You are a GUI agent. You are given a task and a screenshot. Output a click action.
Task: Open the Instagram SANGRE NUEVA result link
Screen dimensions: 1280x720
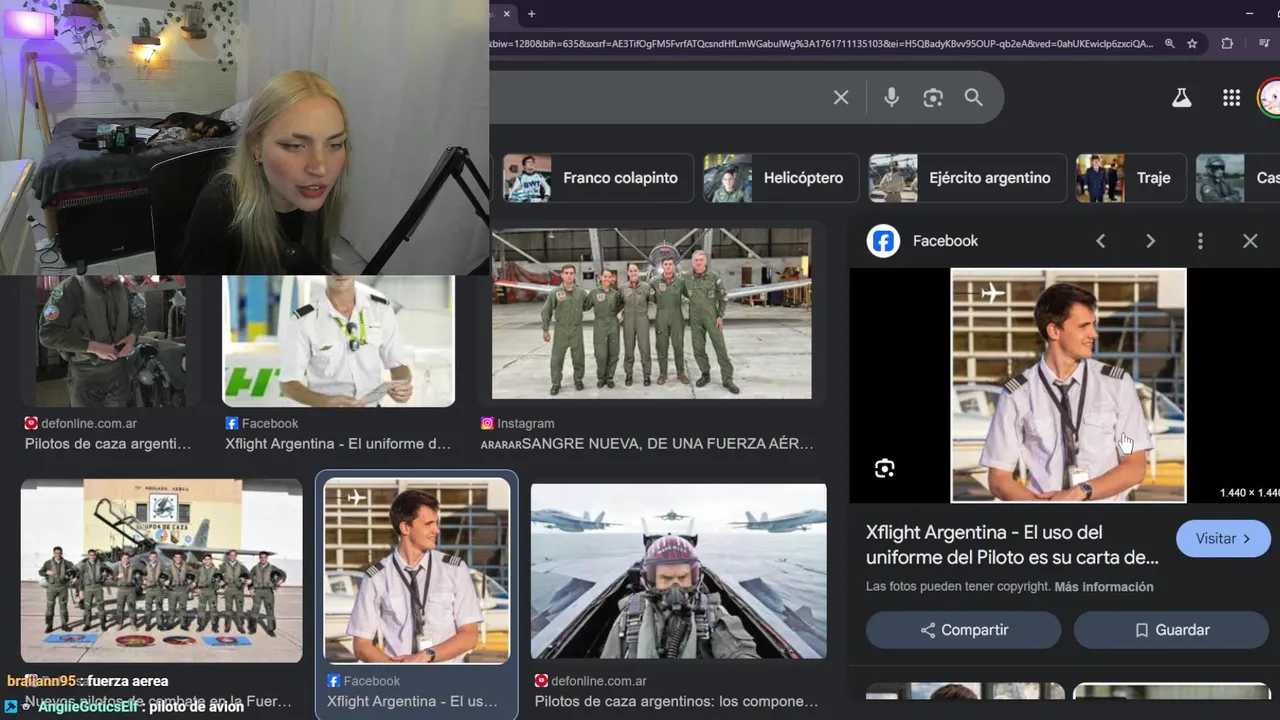[x=647, y=443]
